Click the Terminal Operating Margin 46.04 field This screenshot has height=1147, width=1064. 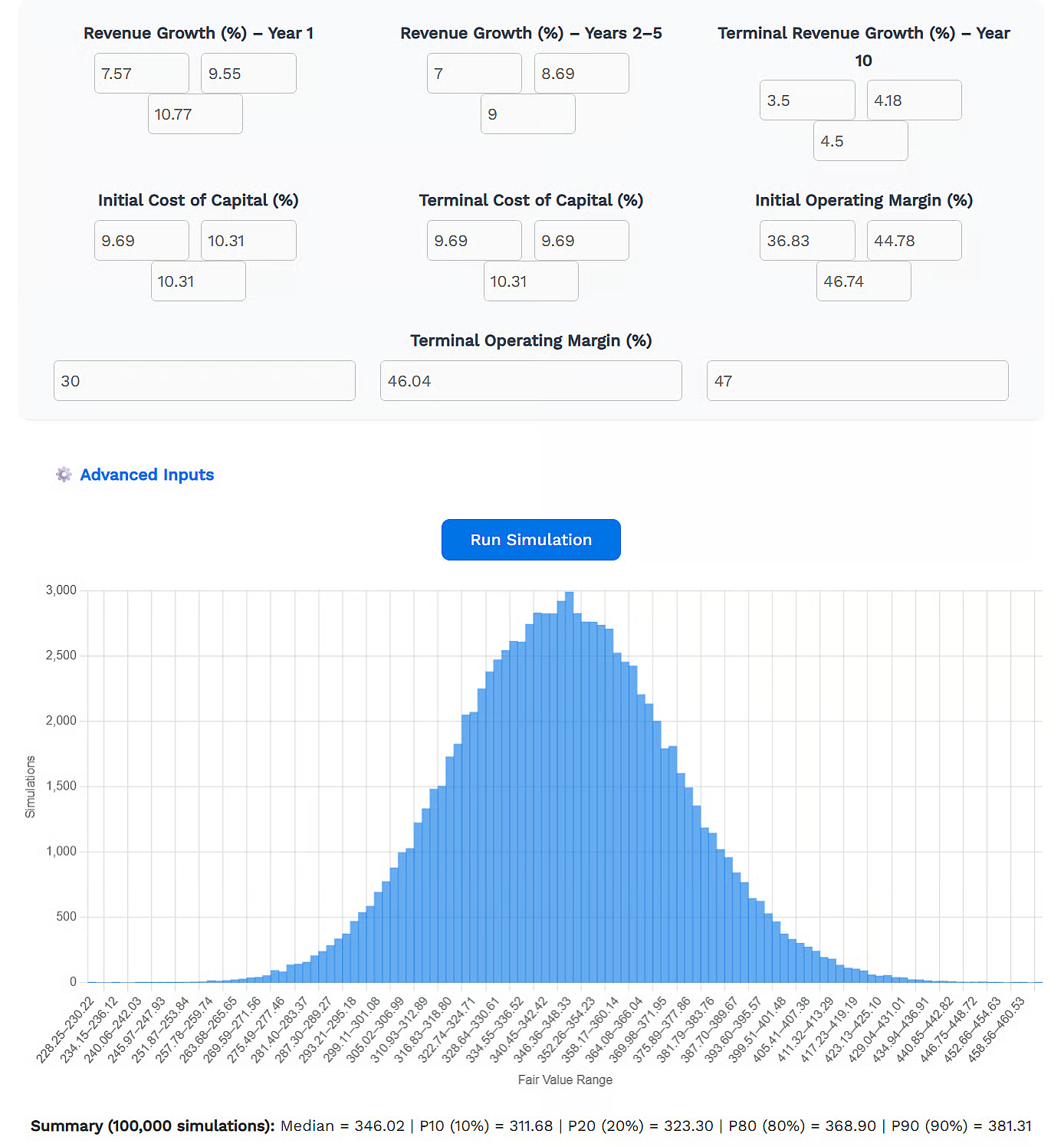coord(530,381)
